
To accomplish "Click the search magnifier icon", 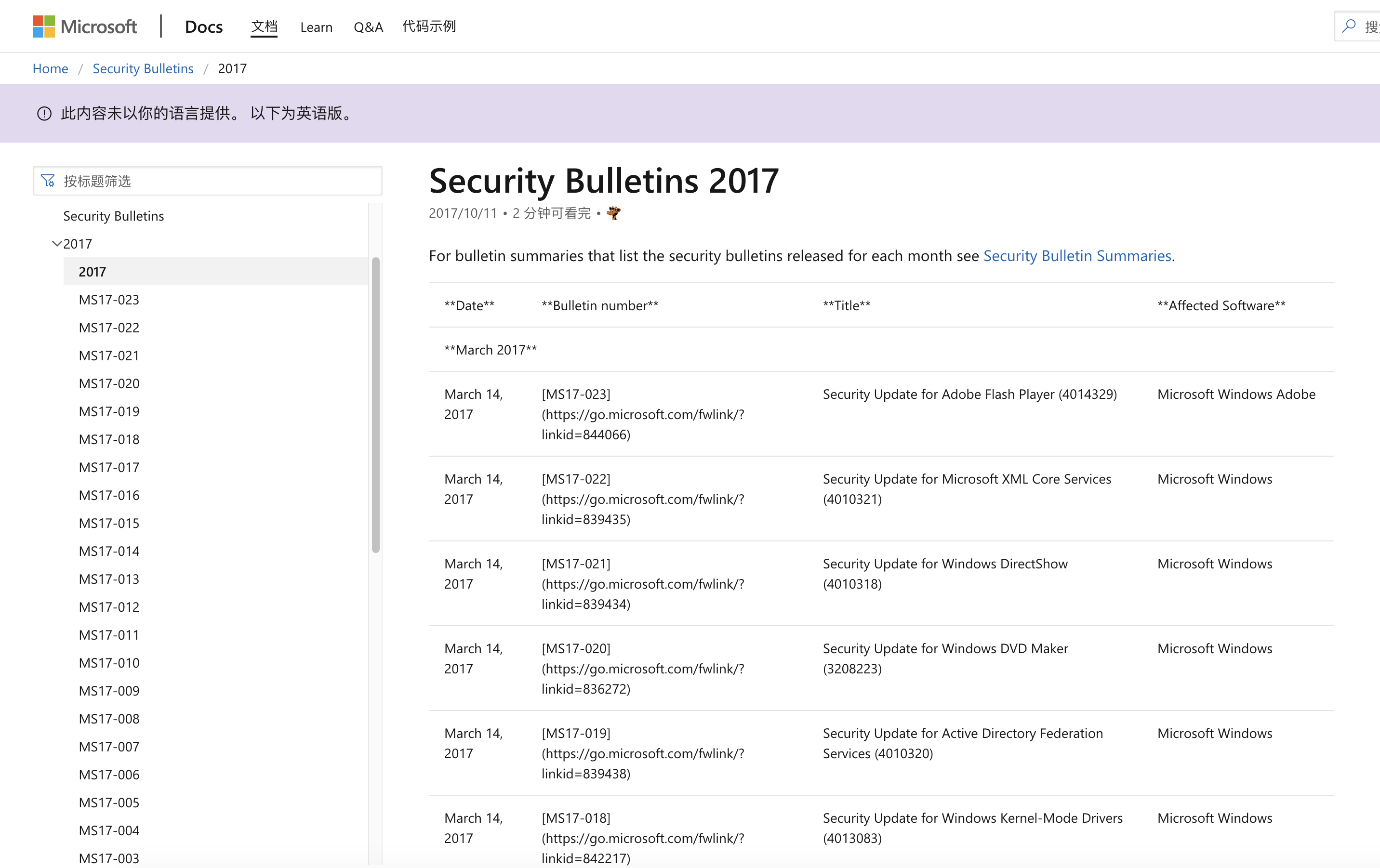I will [1349, 26].
